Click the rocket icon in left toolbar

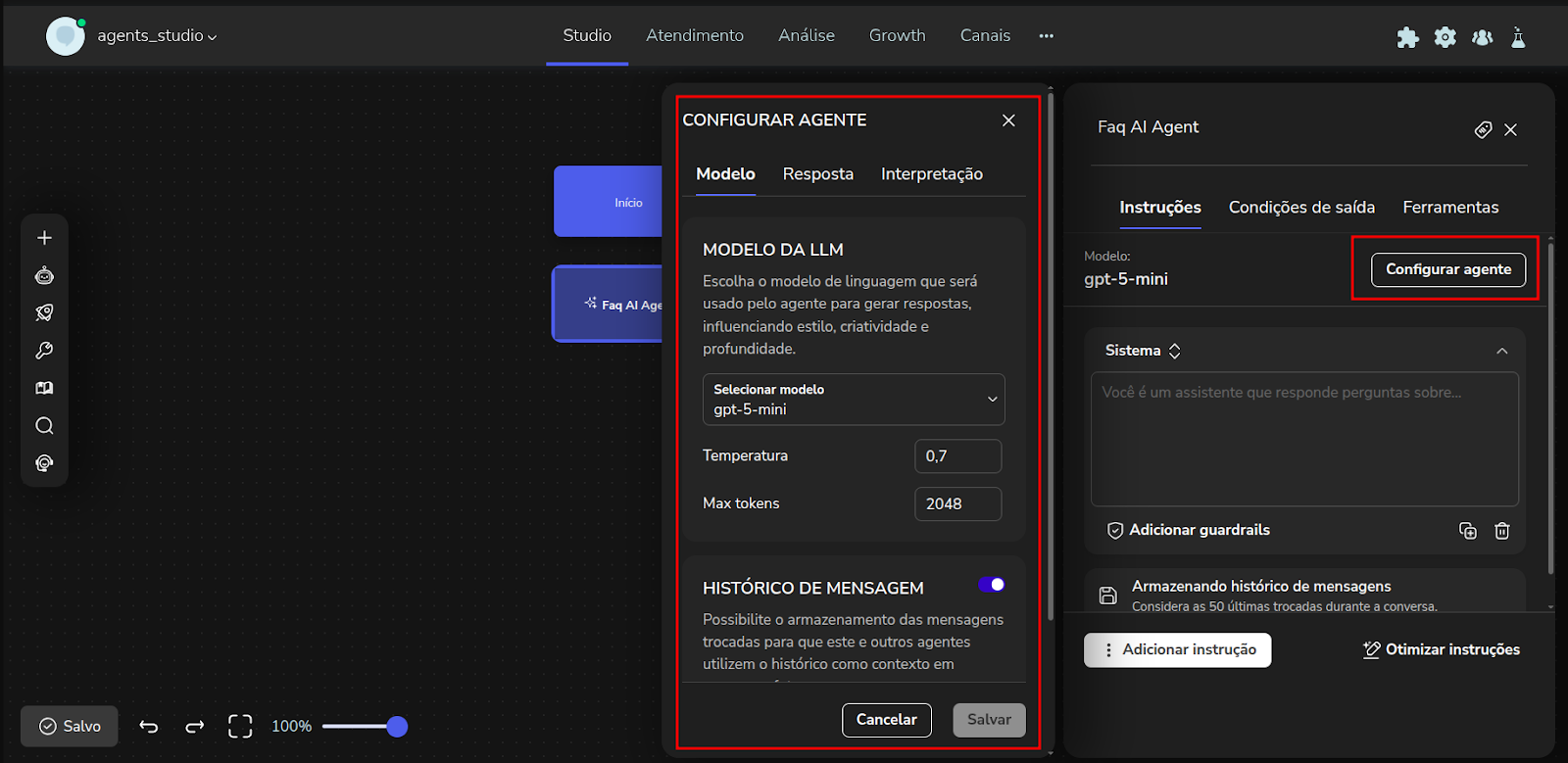44,313
